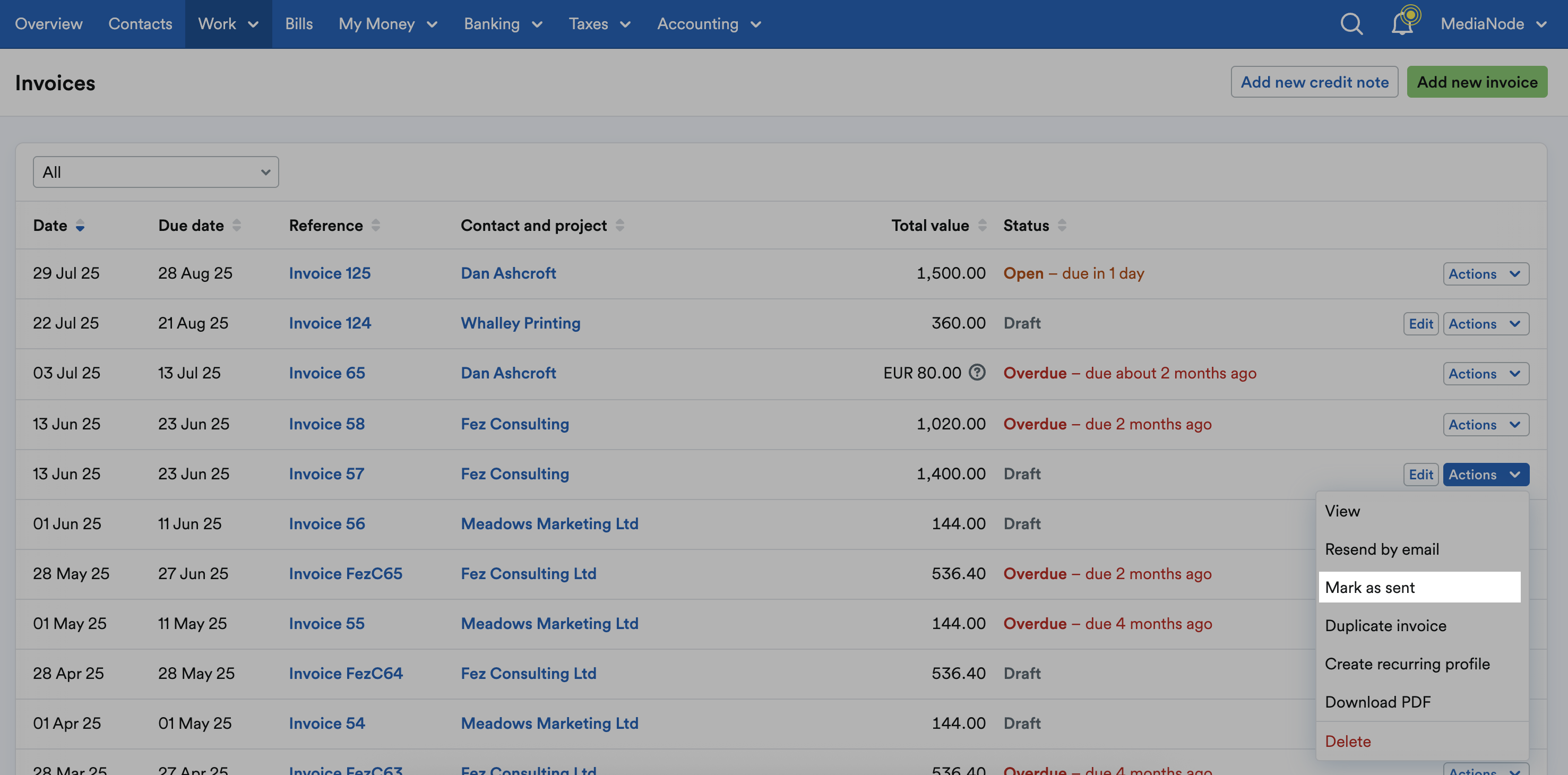
Task: Open Invoice 65 link
Action: (x=327, y=373)
